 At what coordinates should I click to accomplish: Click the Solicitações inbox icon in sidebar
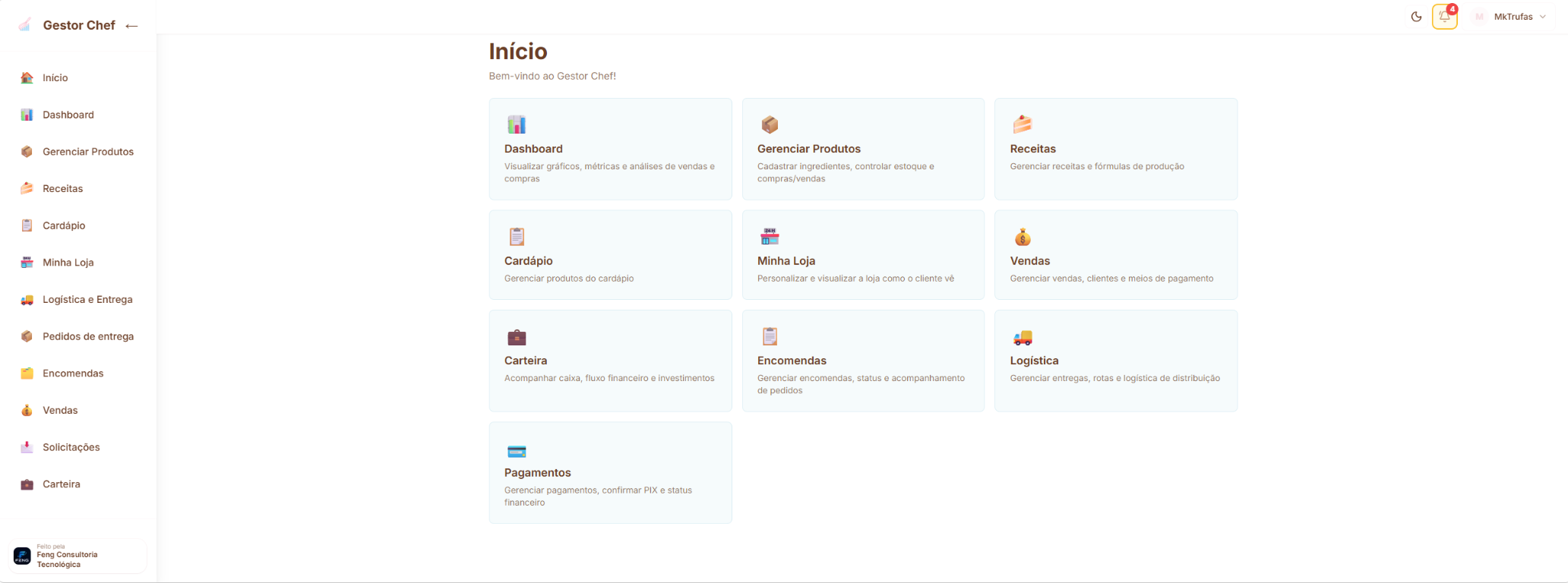pyautogui.click(x=27, y=447)
